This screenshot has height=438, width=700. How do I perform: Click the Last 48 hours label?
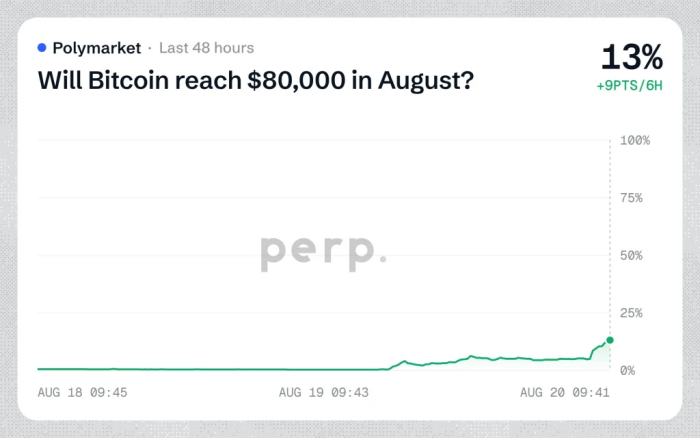tap(207, 48)
